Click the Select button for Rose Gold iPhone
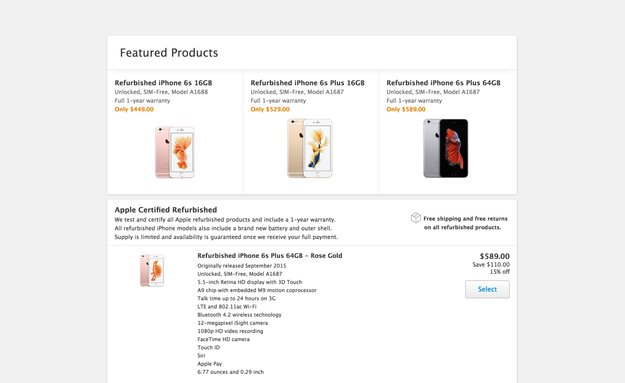Screen dimensions: 625x383 487,289
